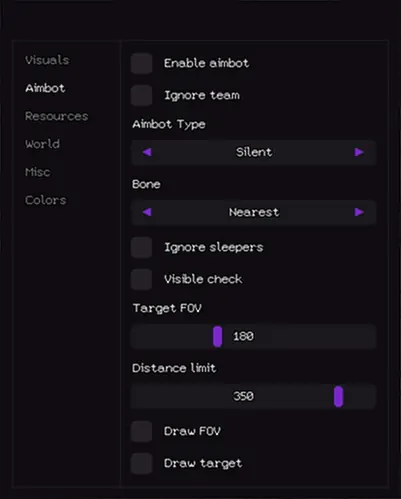Open the Colors section
401x499 pixels.
(46, 200)
